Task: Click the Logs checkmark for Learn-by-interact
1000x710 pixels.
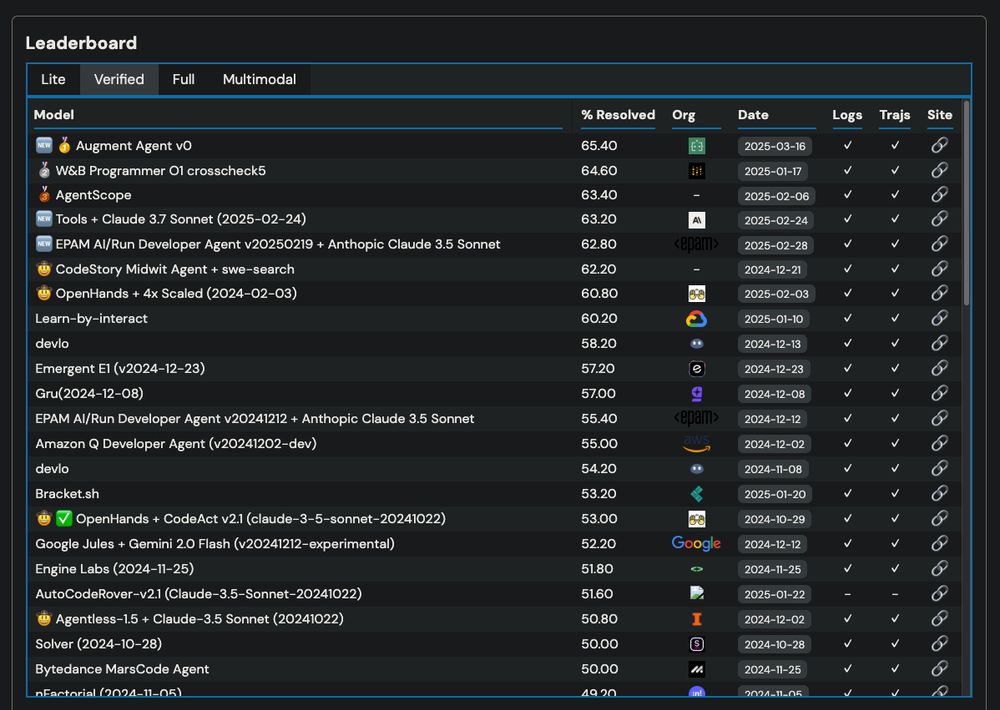Action: [848, 318]
